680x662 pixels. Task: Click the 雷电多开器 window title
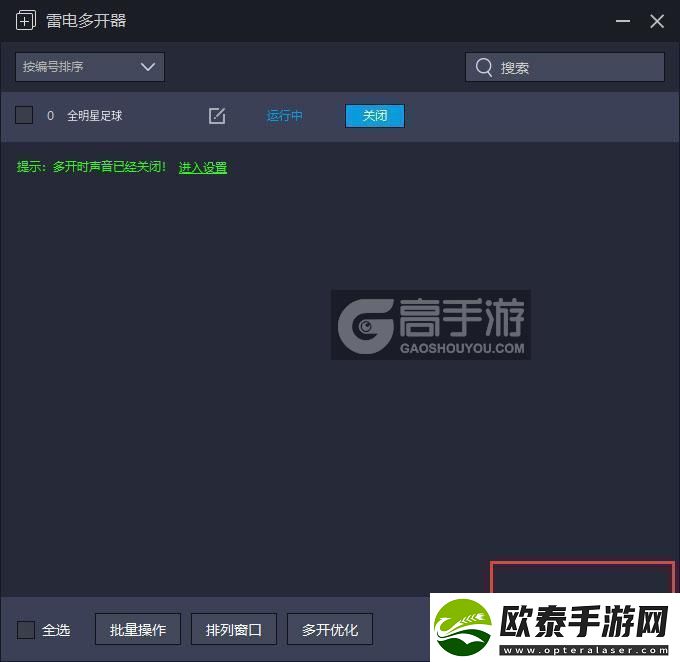coord(86,21)
